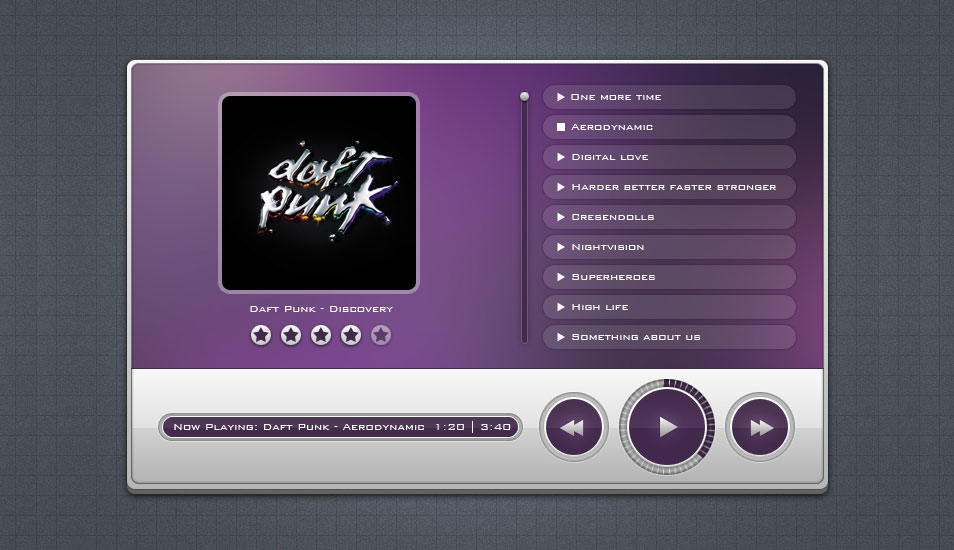Image resolution: width=954 pixels, height=550 pixels.
Task: Click play arrow beside Harder Better Faster Stronger
Action: tap(560, 187)
